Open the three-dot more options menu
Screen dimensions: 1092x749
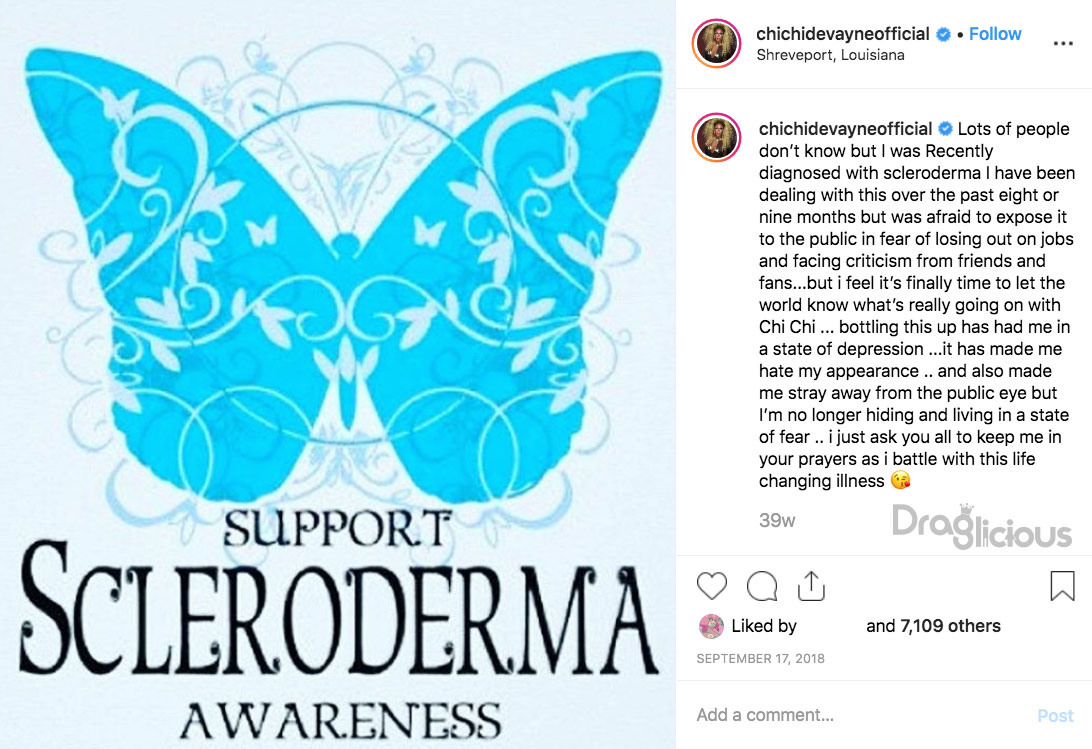(1063, 43)
